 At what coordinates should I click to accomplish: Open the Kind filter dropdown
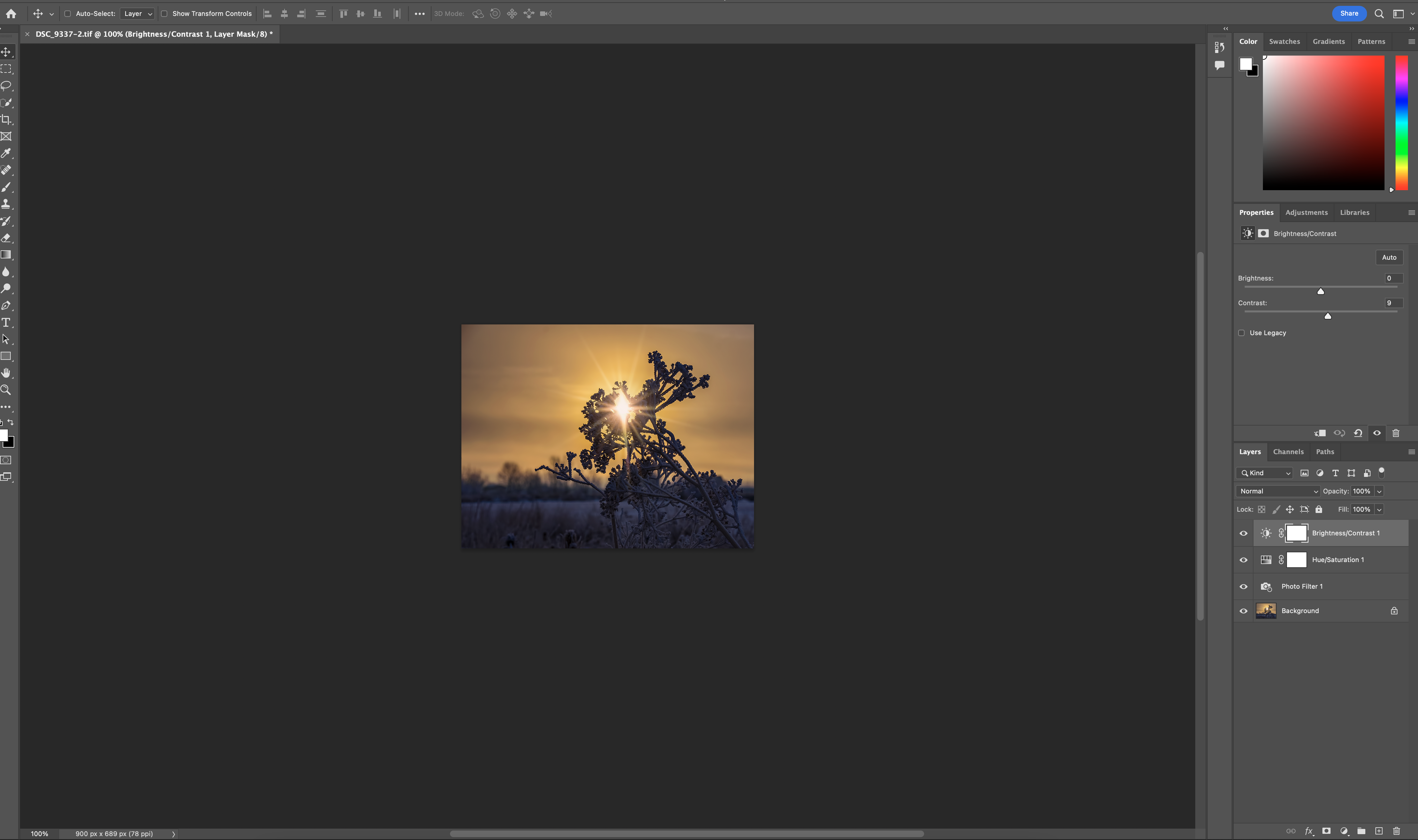[1264, 473]
